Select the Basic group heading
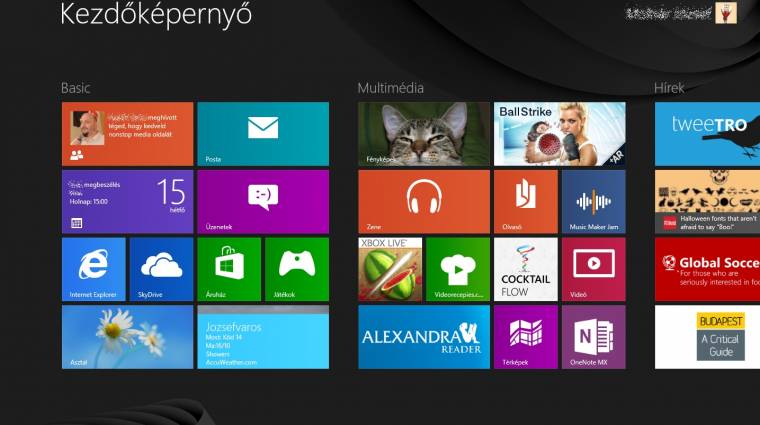 (76, 88)
